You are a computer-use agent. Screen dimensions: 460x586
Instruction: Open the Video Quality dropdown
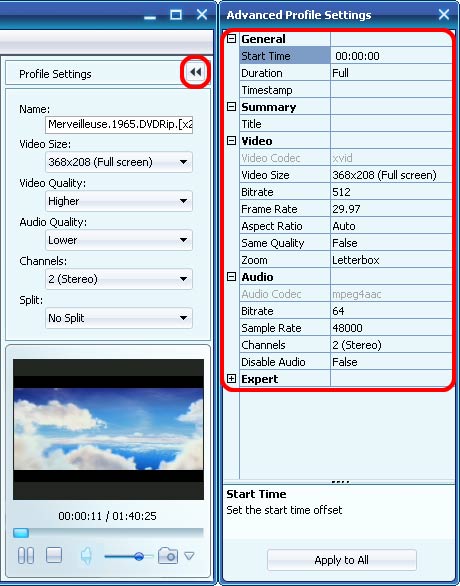click(119, 201)
